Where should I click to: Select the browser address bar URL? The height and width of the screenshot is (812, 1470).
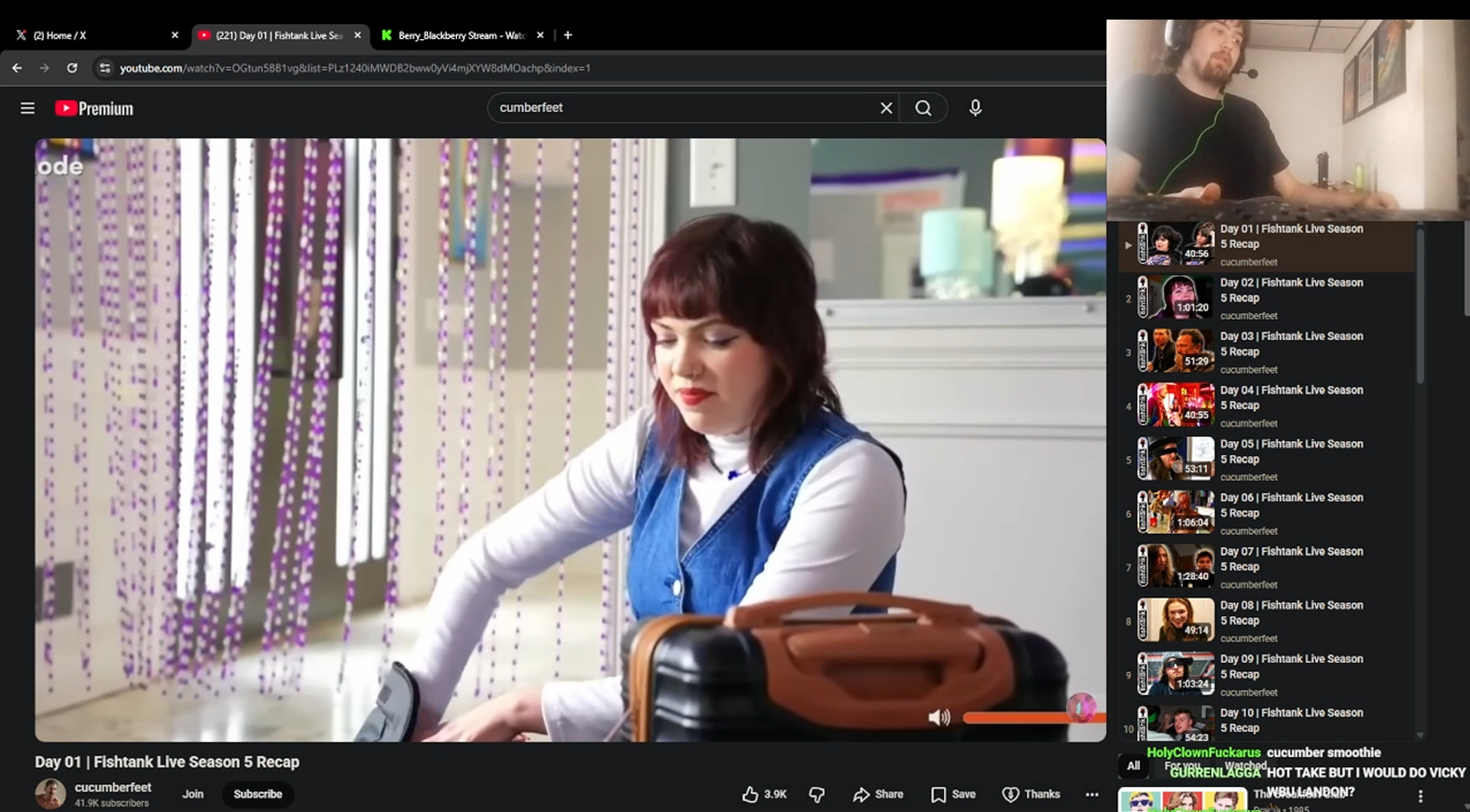(x=354, y=68)
